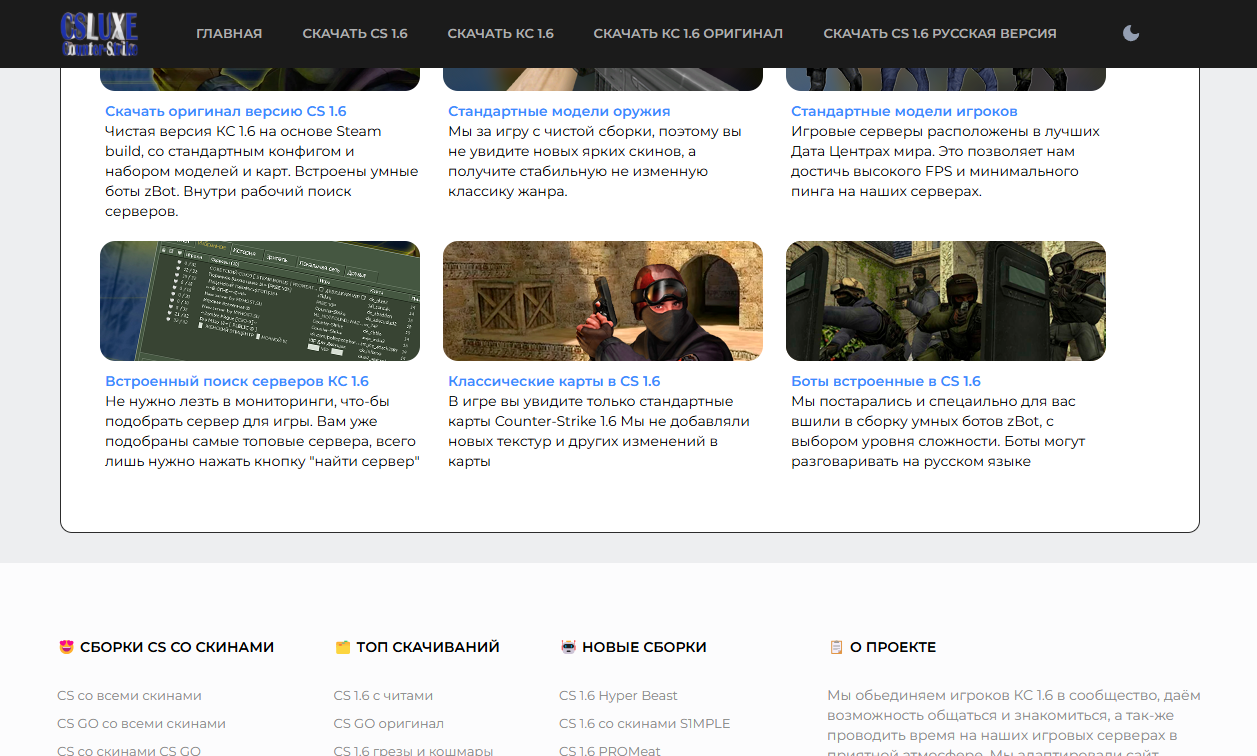Screen dimensions: 1257x756
Task: Open footer link CS 1.6 с читами
Action: (383, 695)
